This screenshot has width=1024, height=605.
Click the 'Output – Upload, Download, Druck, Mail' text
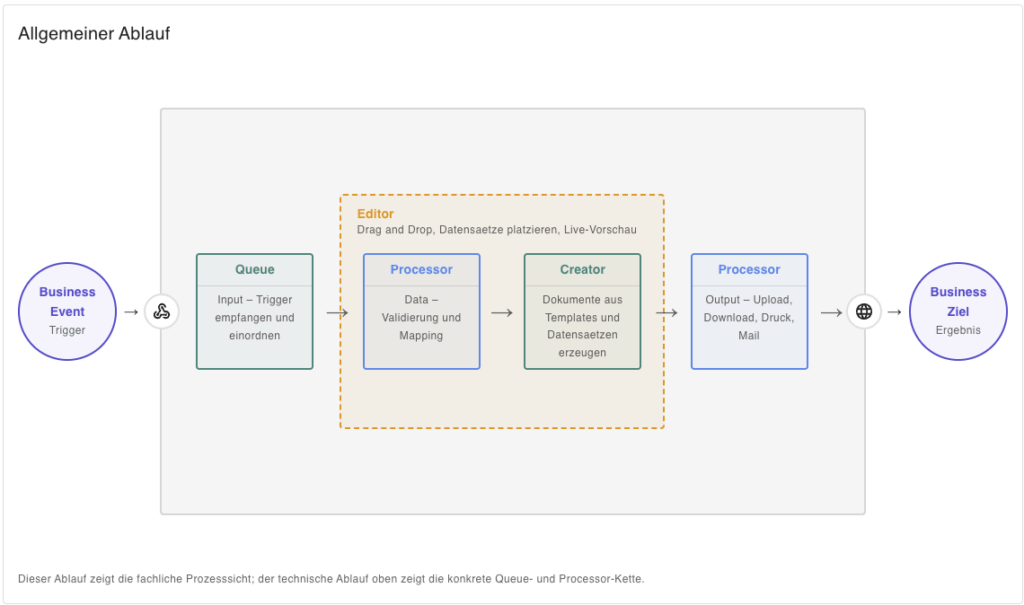749,318
